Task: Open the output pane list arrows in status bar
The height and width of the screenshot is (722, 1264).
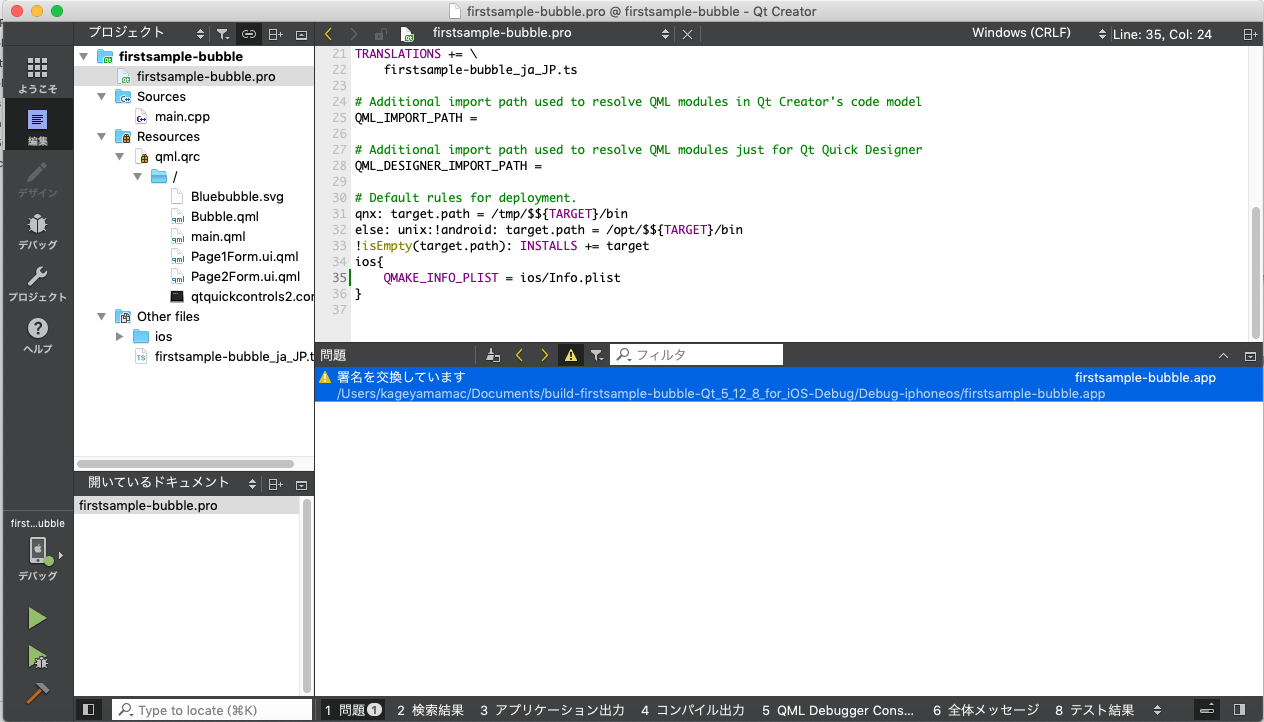Action: [x=1158, y=710]
